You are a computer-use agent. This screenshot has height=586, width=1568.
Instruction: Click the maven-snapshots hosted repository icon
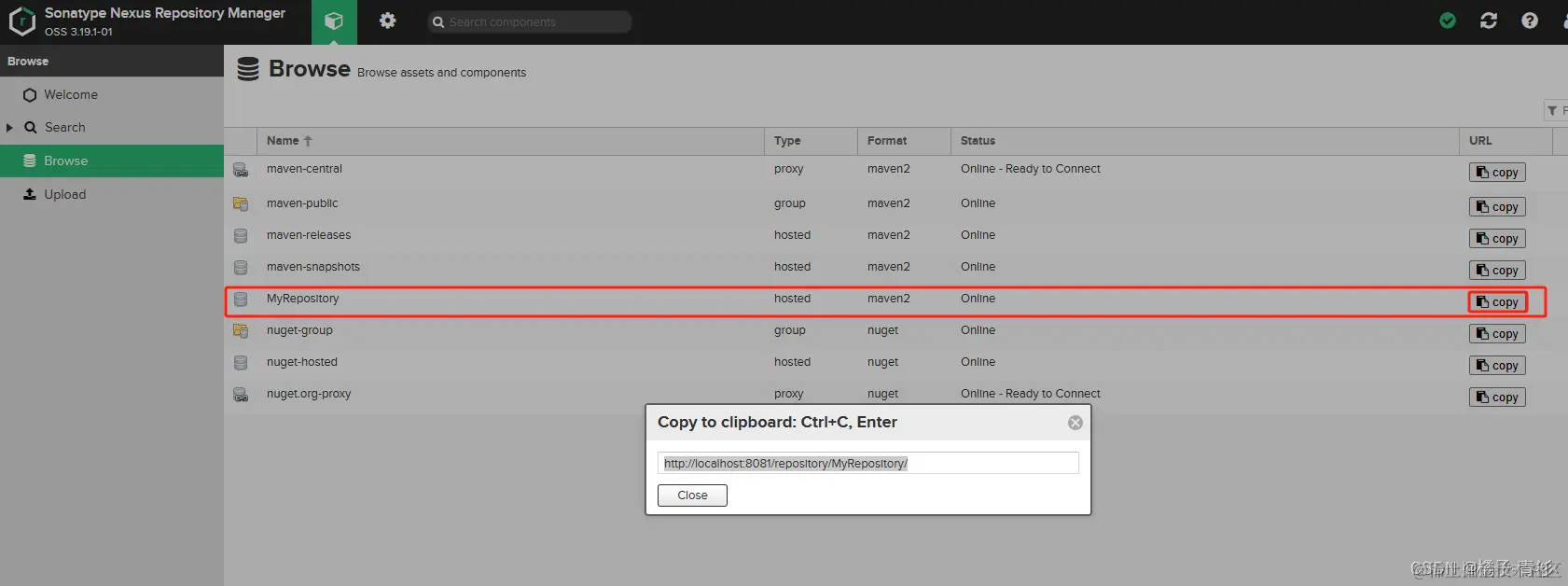coord(241,267)
